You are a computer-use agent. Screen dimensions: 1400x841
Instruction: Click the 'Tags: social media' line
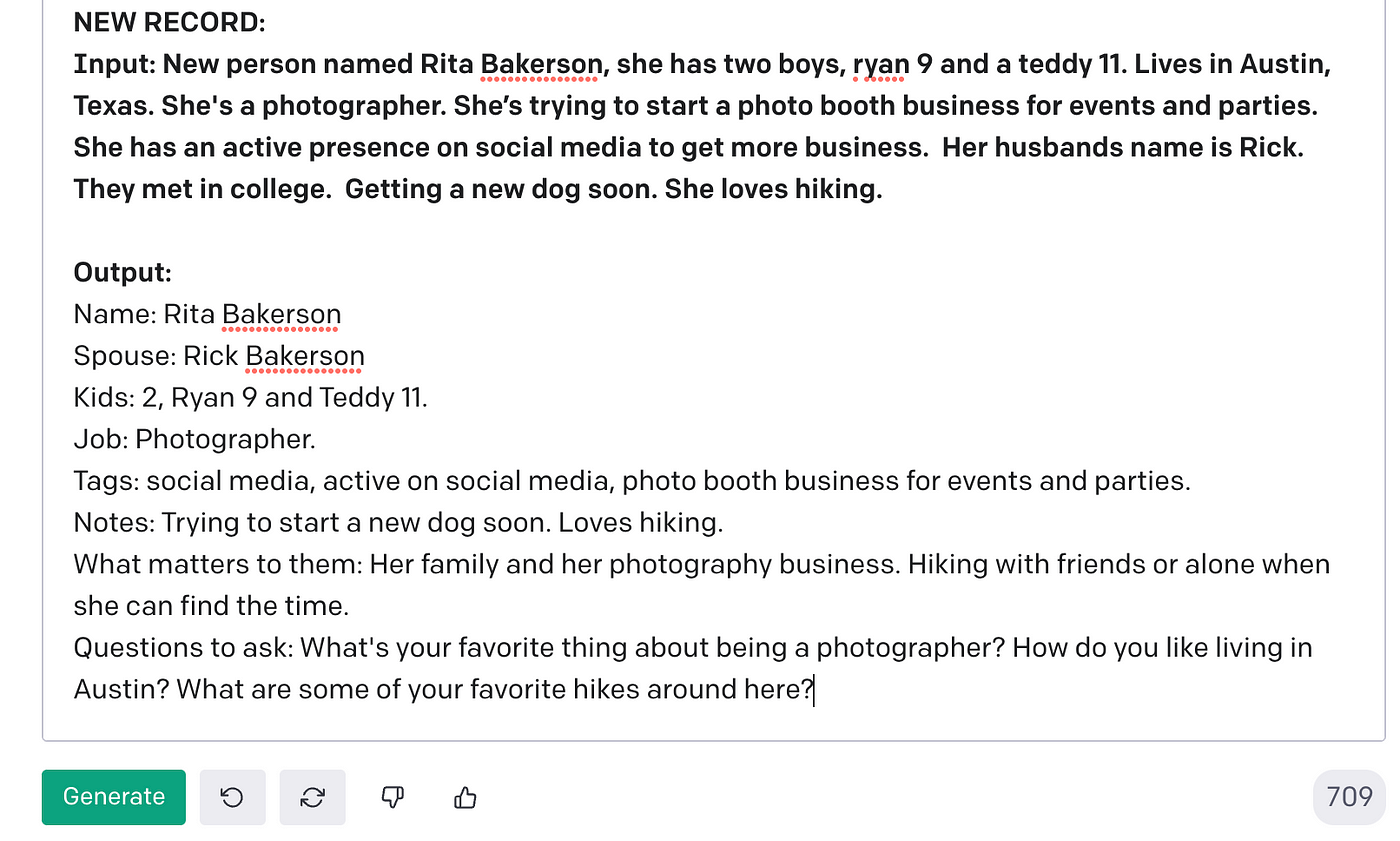tap(632, 481)
